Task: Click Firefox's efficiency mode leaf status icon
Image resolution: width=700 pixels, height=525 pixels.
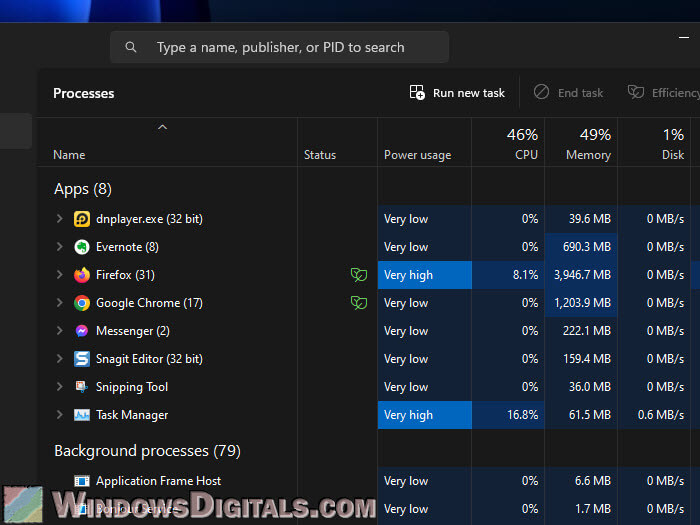Action: pyautogui.click(x=359, y=275)
